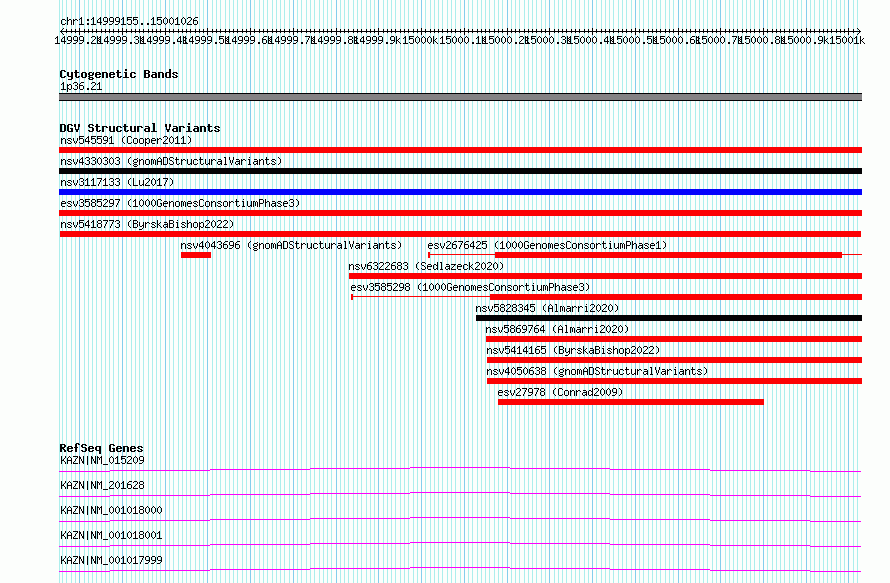Click the esv3585298 (1000GenomesConsortiumPhase3) label
890x583 pixels.
471,287
